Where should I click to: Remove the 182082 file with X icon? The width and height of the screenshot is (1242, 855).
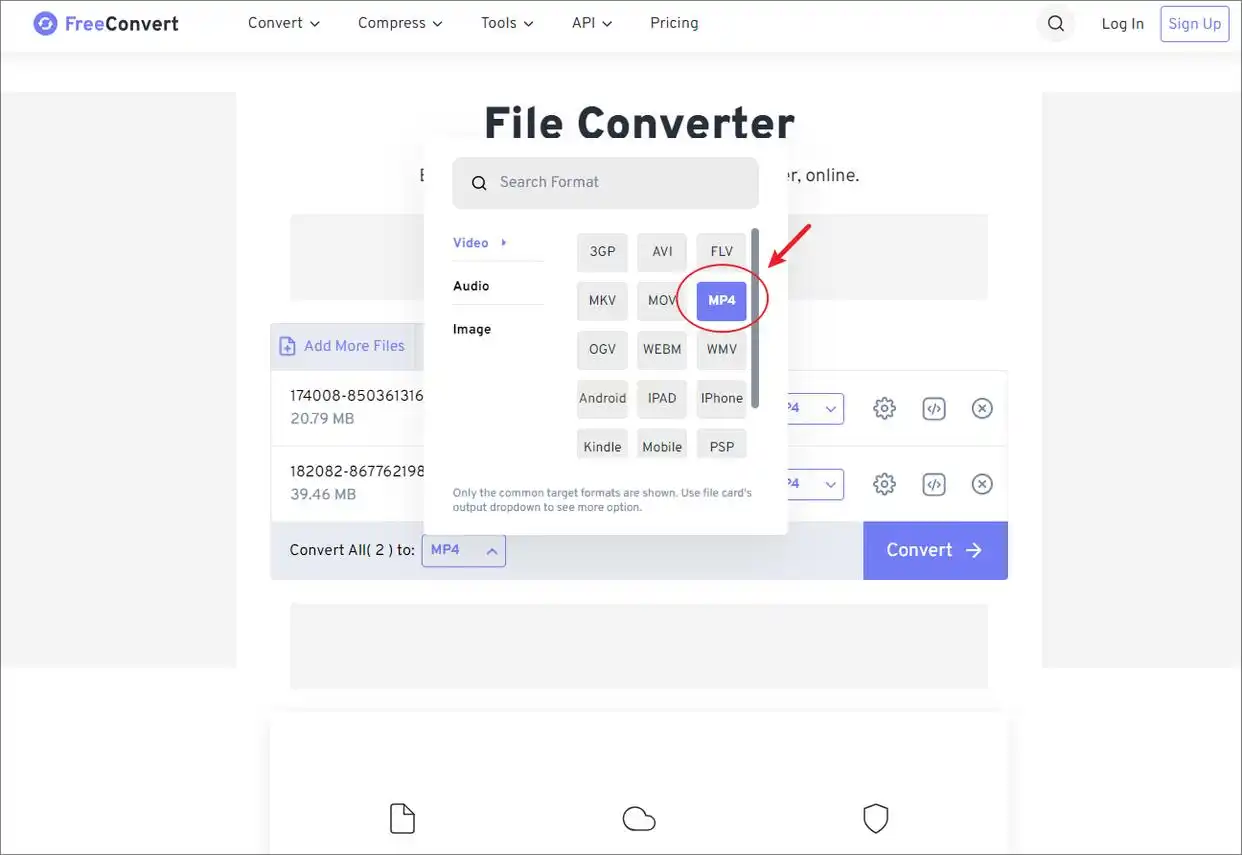point(982,484)
